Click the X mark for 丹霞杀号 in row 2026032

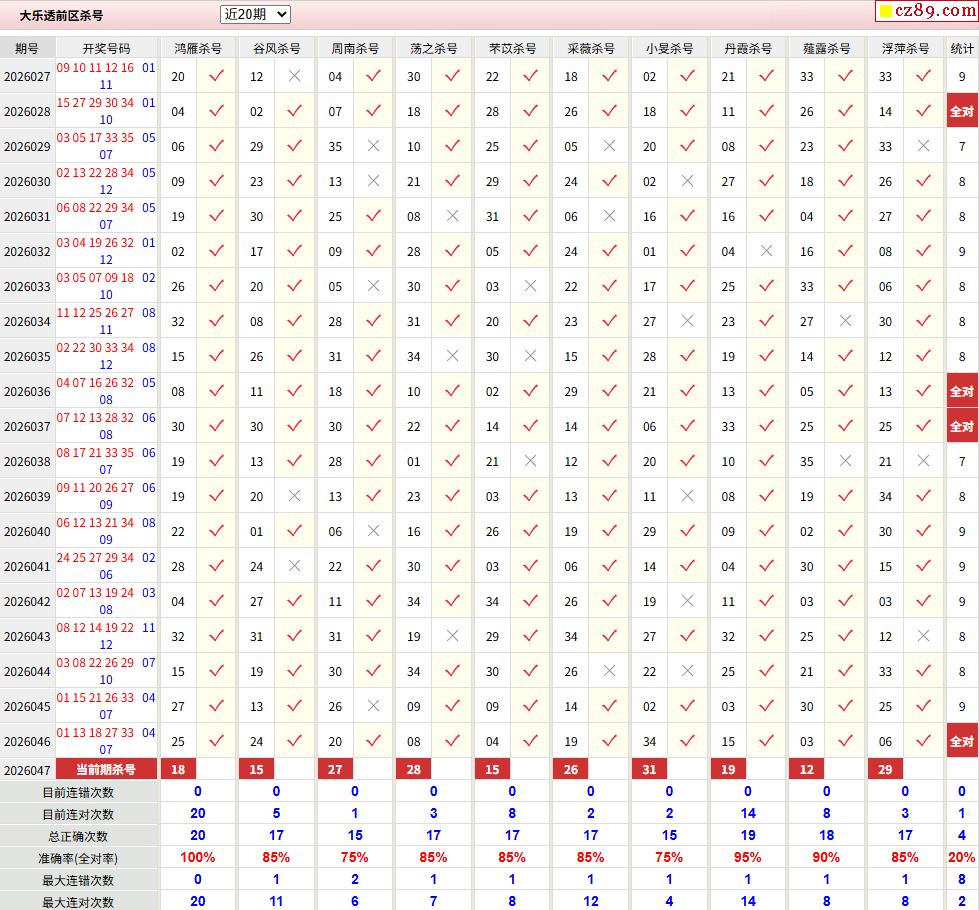point(766,251)
